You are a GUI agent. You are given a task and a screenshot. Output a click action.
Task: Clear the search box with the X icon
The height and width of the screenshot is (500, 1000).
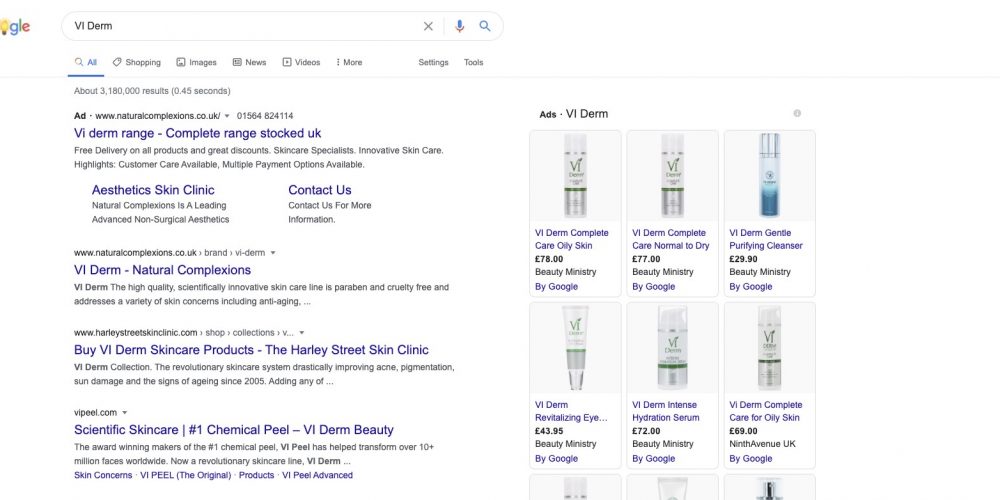[428, 26]
